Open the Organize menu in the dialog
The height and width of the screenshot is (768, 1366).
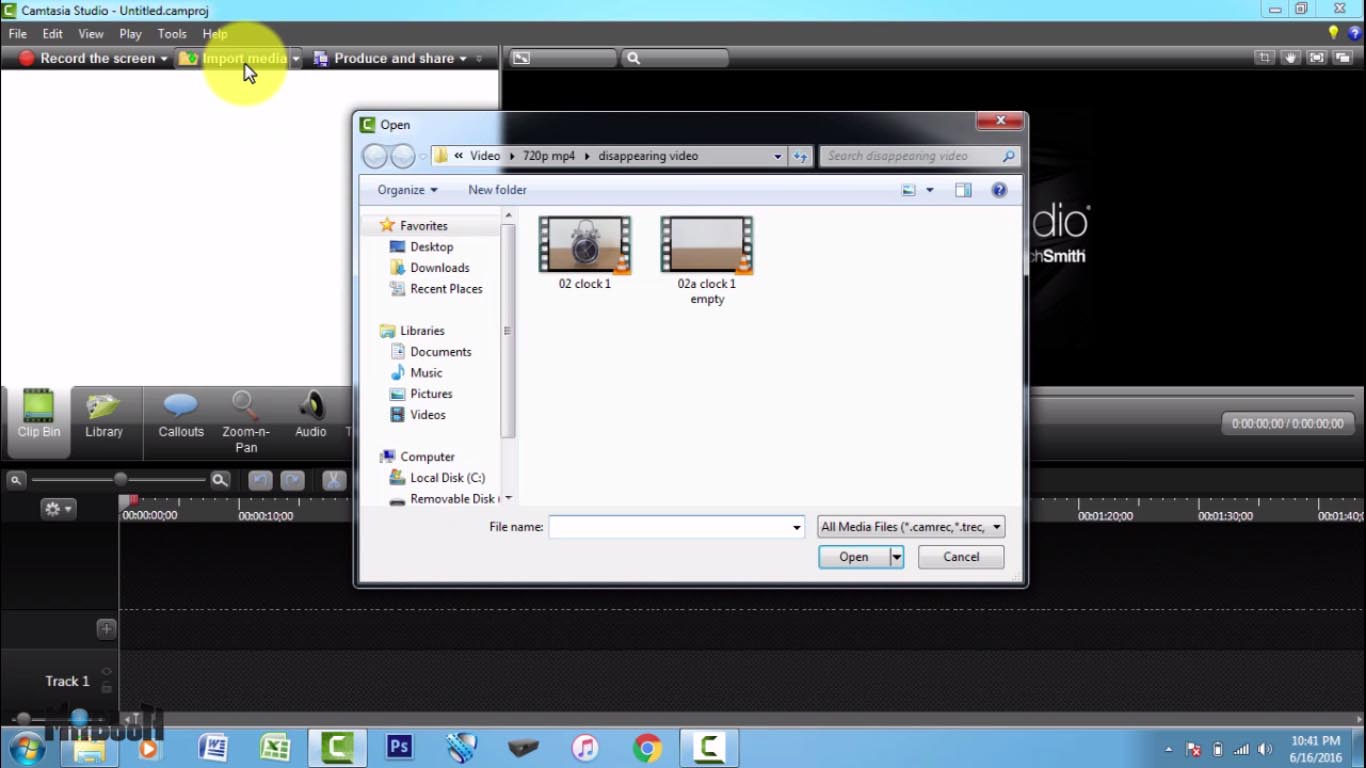pyautogui.click(x=403, y=190)
